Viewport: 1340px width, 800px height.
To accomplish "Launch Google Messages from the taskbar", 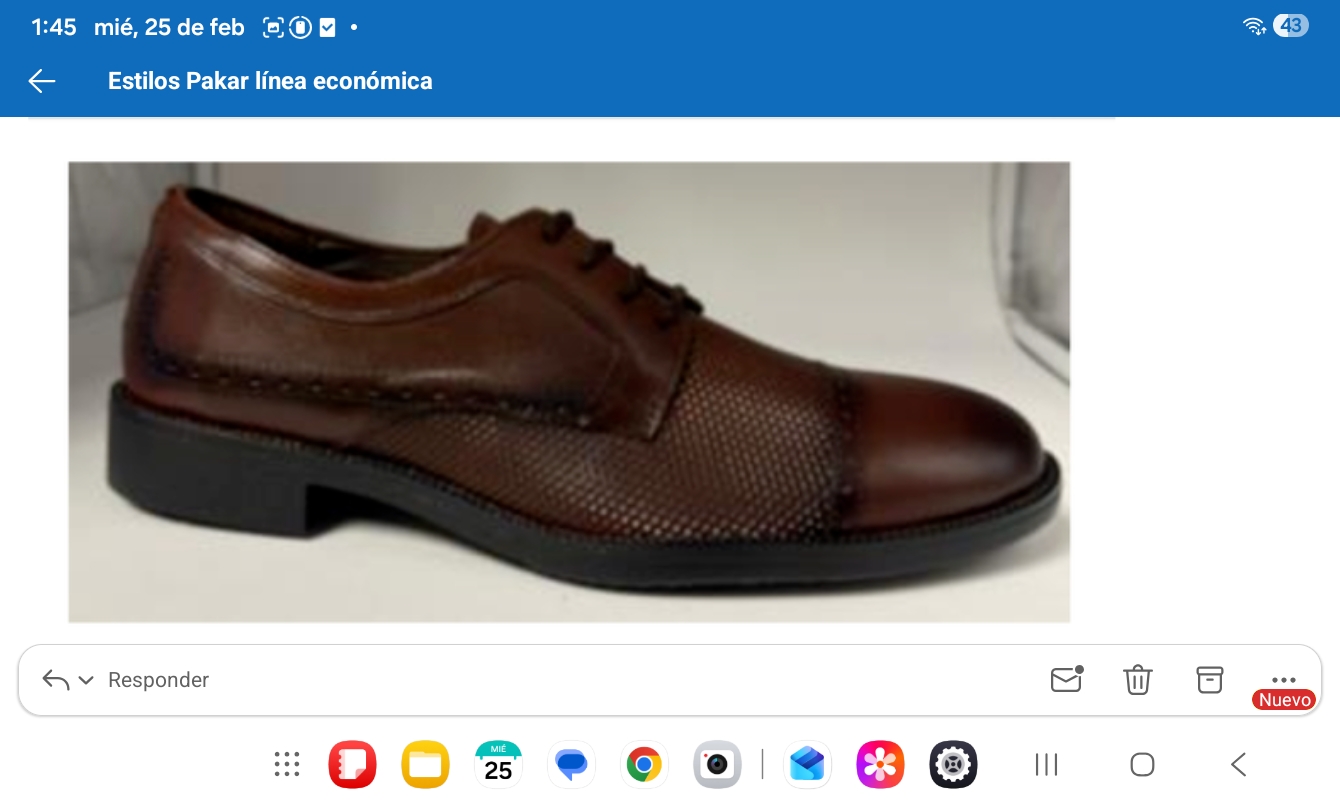I will (571, 765).
